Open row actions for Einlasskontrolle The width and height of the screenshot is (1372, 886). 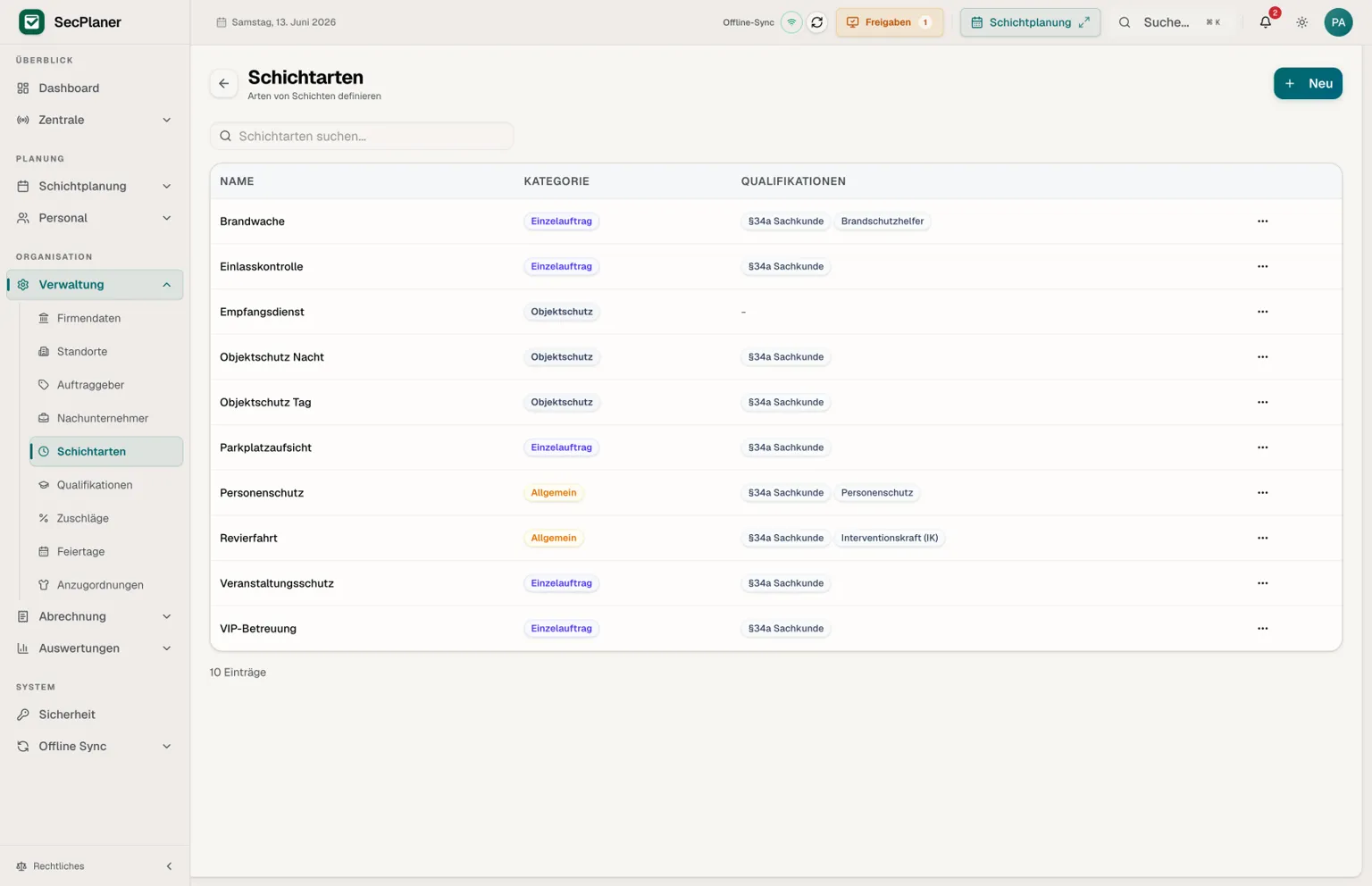click(1262, 266)
